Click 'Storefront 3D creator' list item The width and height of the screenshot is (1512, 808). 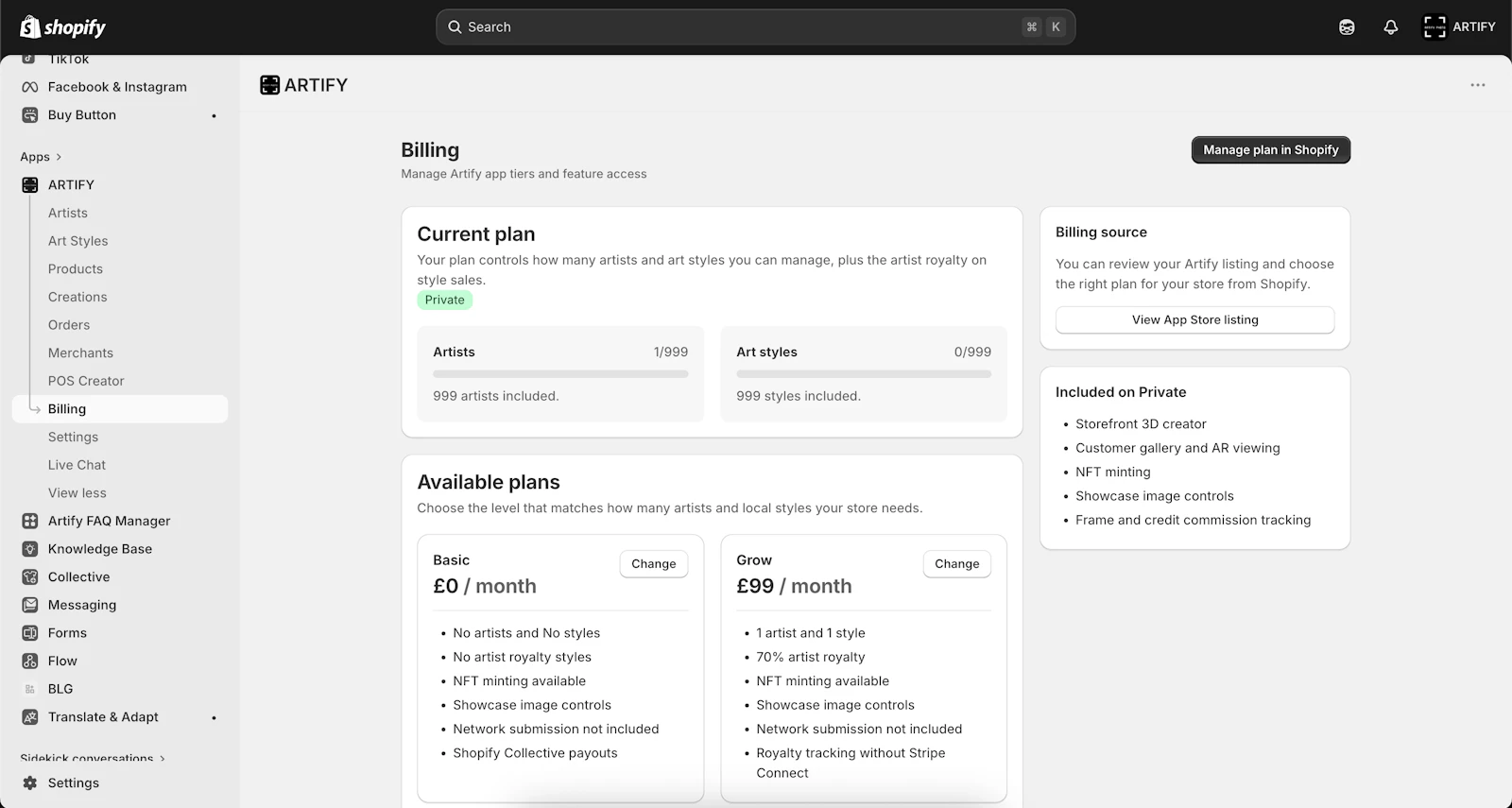[1141, 424]
